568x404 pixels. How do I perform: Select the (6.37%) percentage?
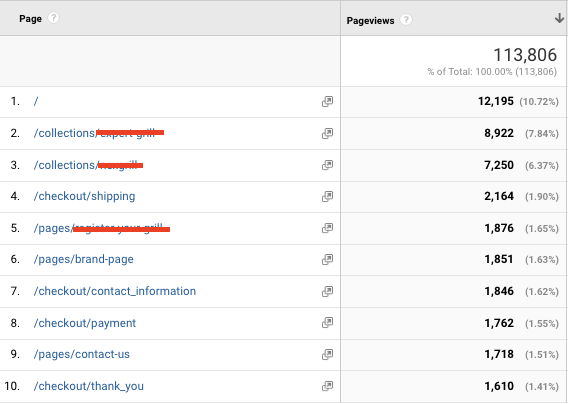pyautogui.click(x=542, y=166)
